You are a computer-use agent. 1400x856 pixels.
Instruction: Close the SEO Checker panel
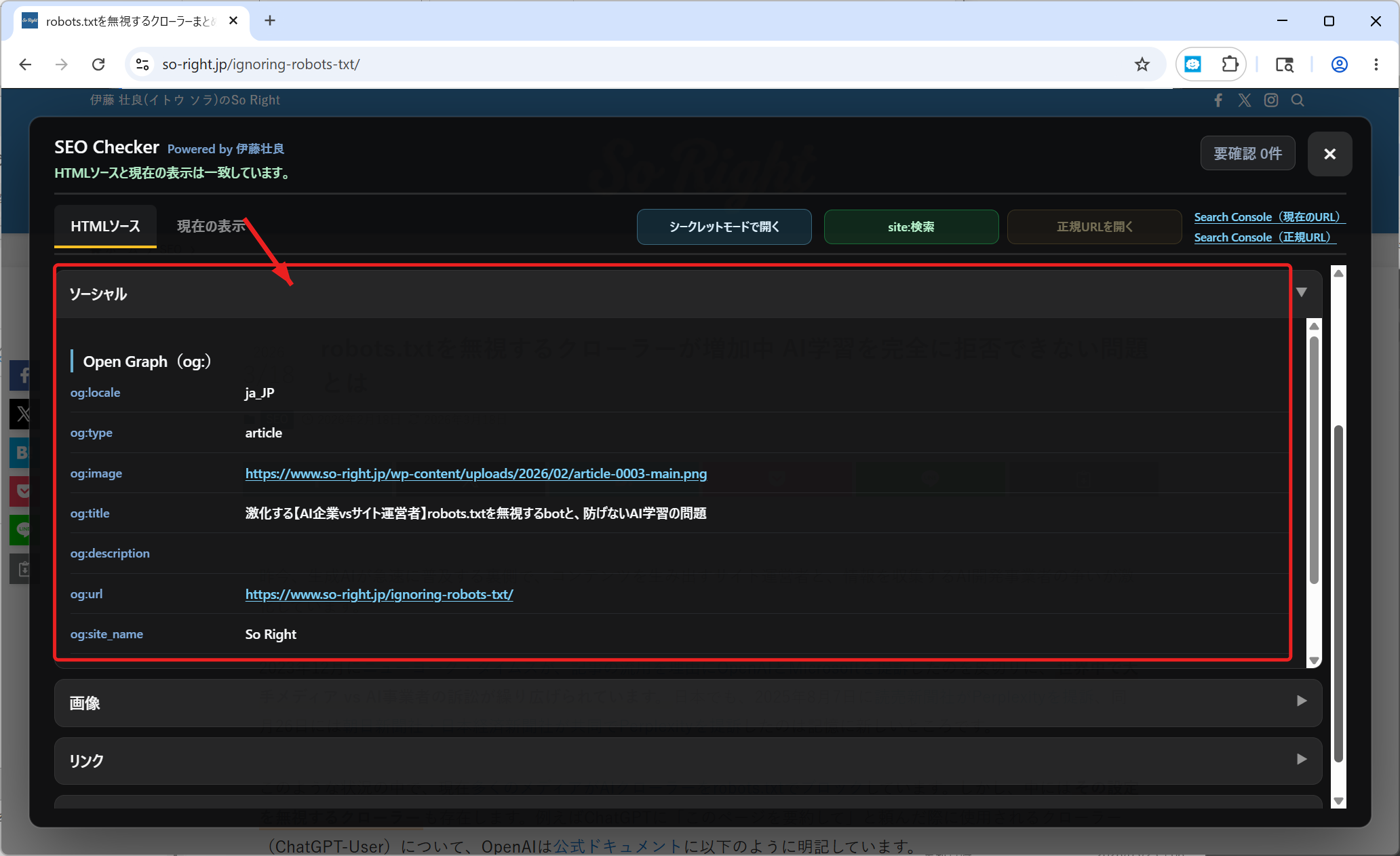1329,154
